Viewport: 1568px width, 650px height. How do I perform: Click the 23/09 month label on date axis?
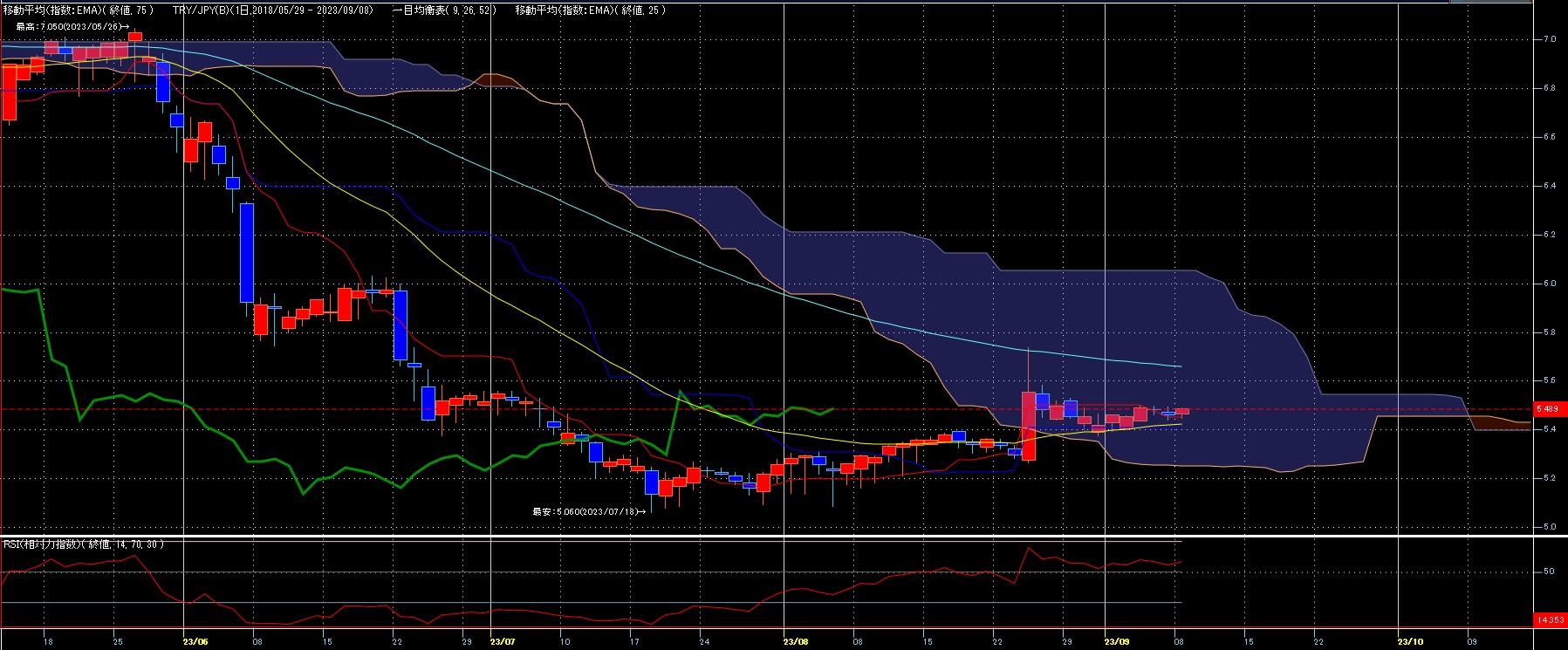pos(1116,641)
